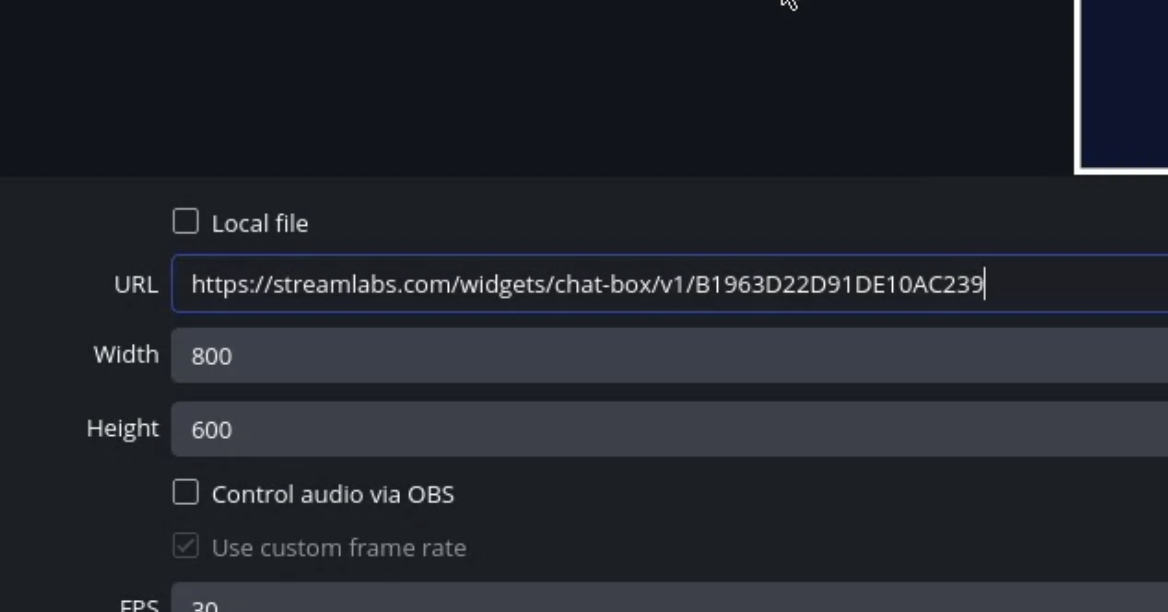1168x612 pixels.
Task: Click the Use custom frame rate label
Action: click(x=338, y=547)
